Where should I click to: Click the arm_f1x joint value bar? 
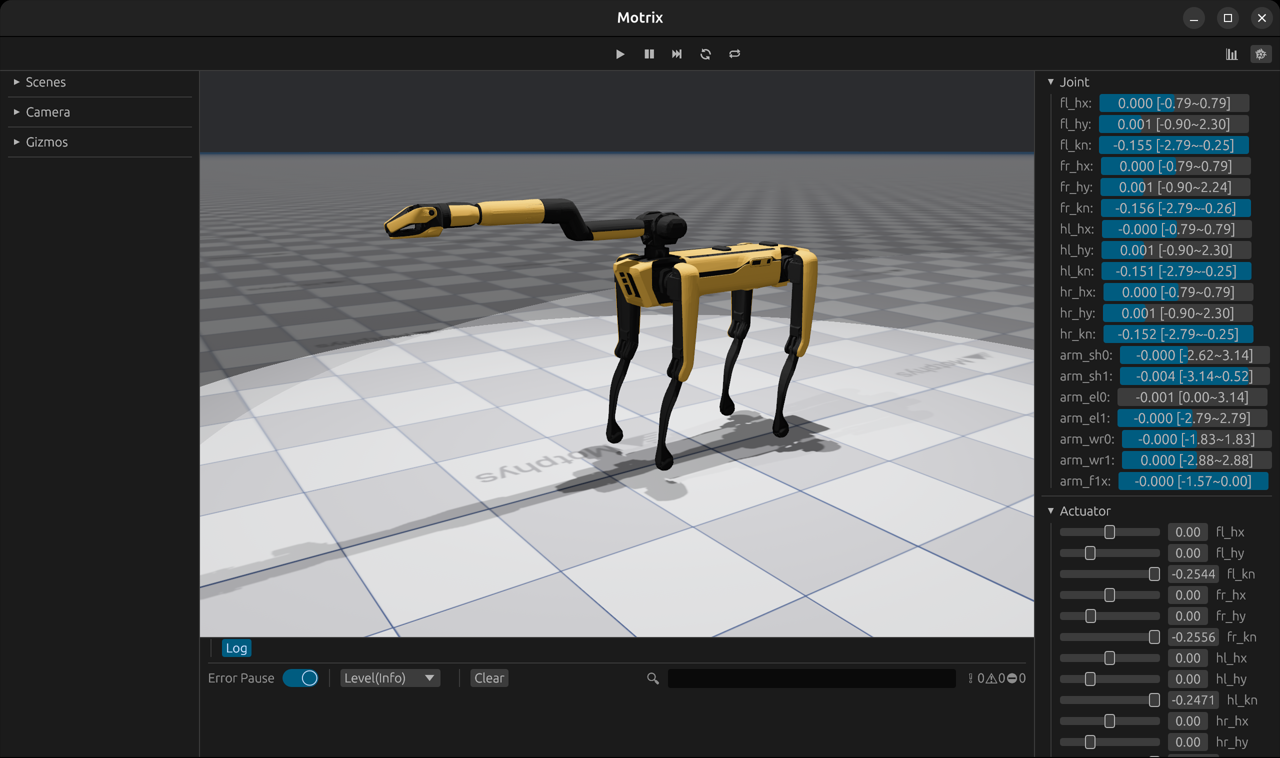1193,481
